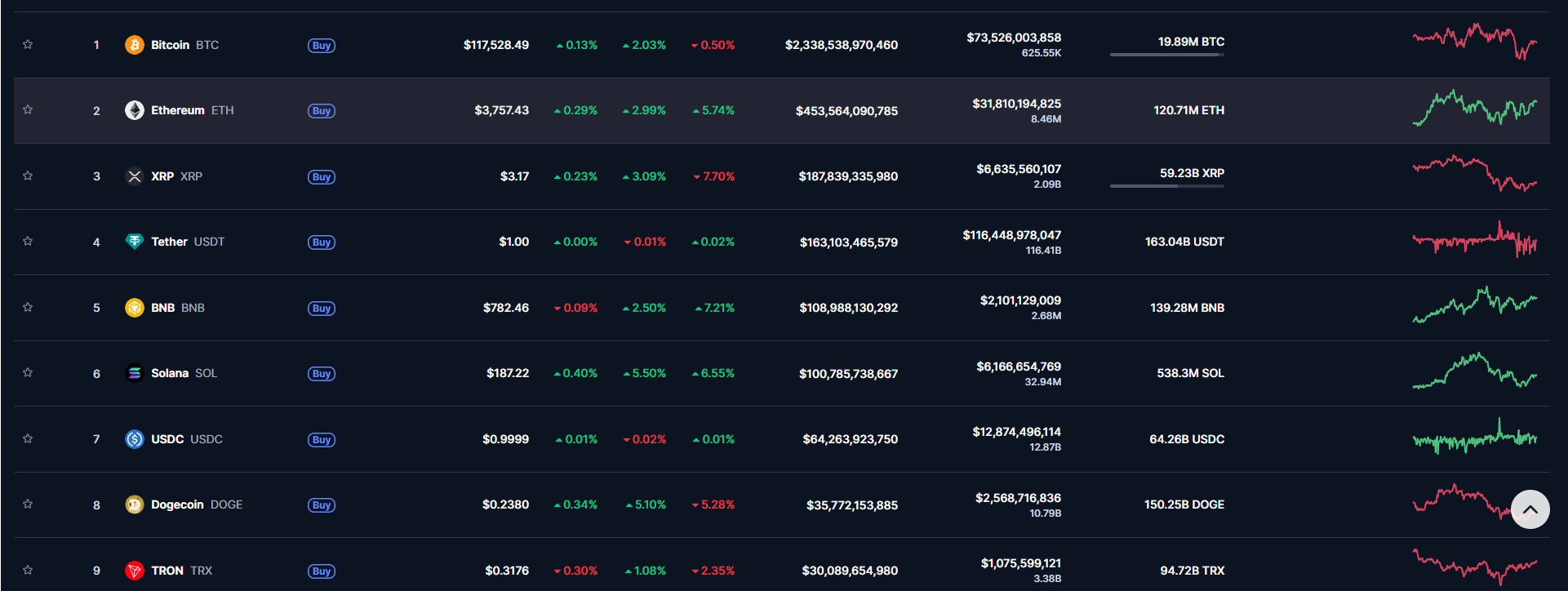Click the TRON coin logo

[x=135, y=571]
